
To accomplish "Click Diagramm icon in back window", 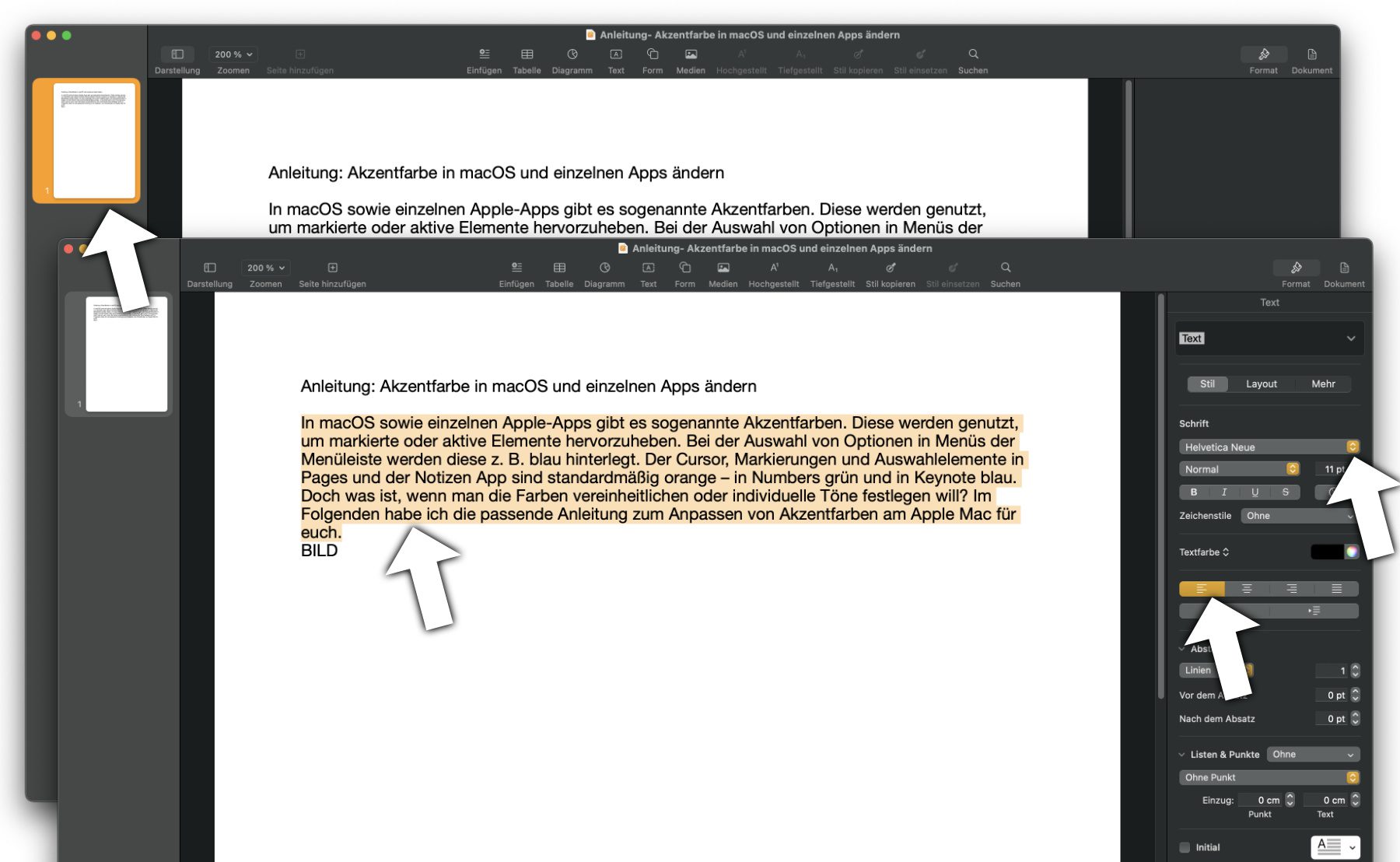I will tap(572, 54).
